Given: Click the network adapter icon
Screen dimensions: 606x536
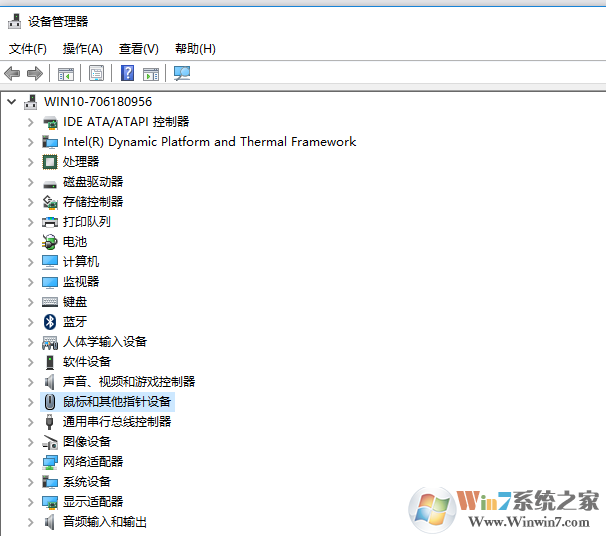Looking at the screenshot, I should [x=50, y=462].
